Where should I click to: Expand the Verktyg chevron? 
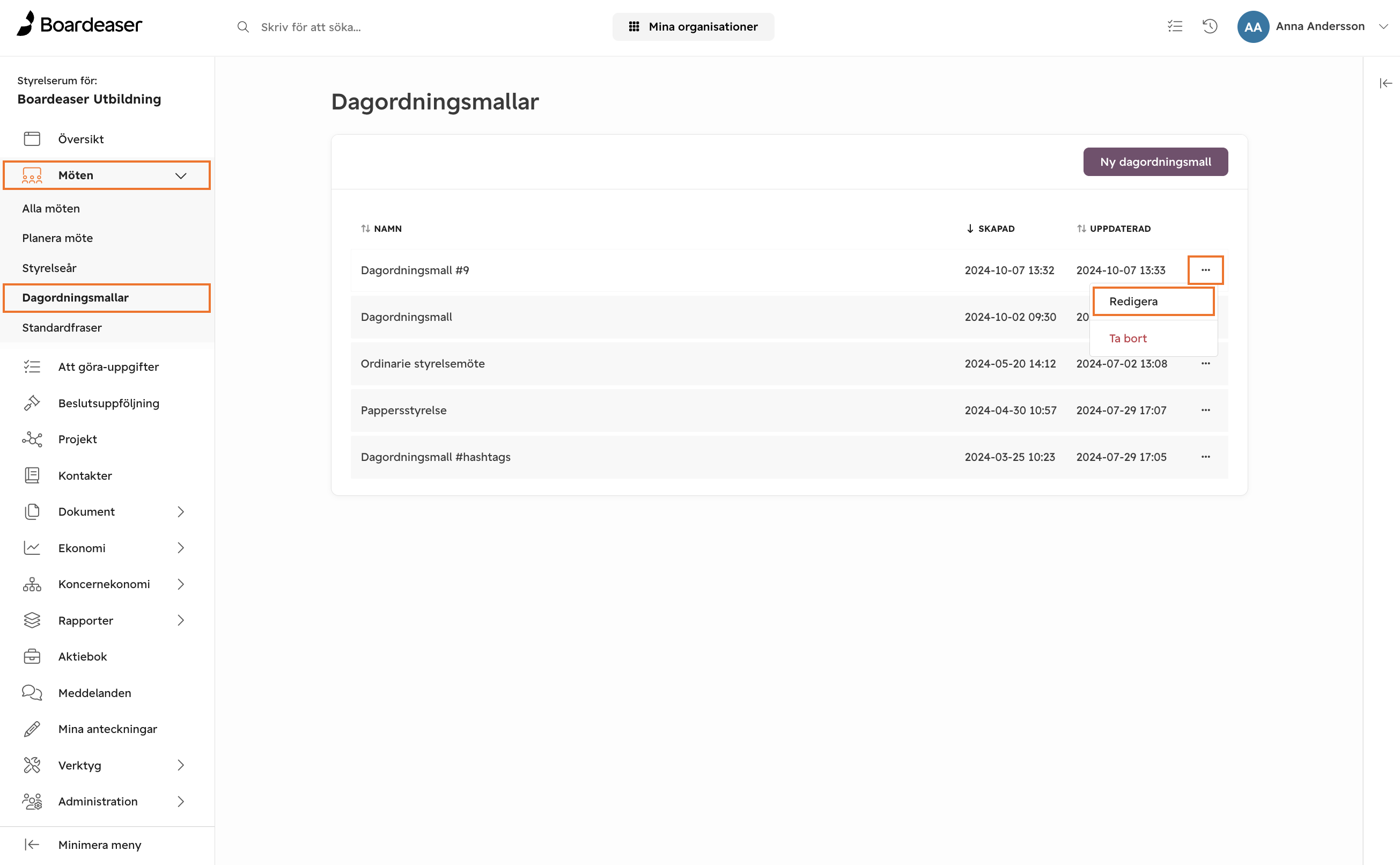[181, 765]
